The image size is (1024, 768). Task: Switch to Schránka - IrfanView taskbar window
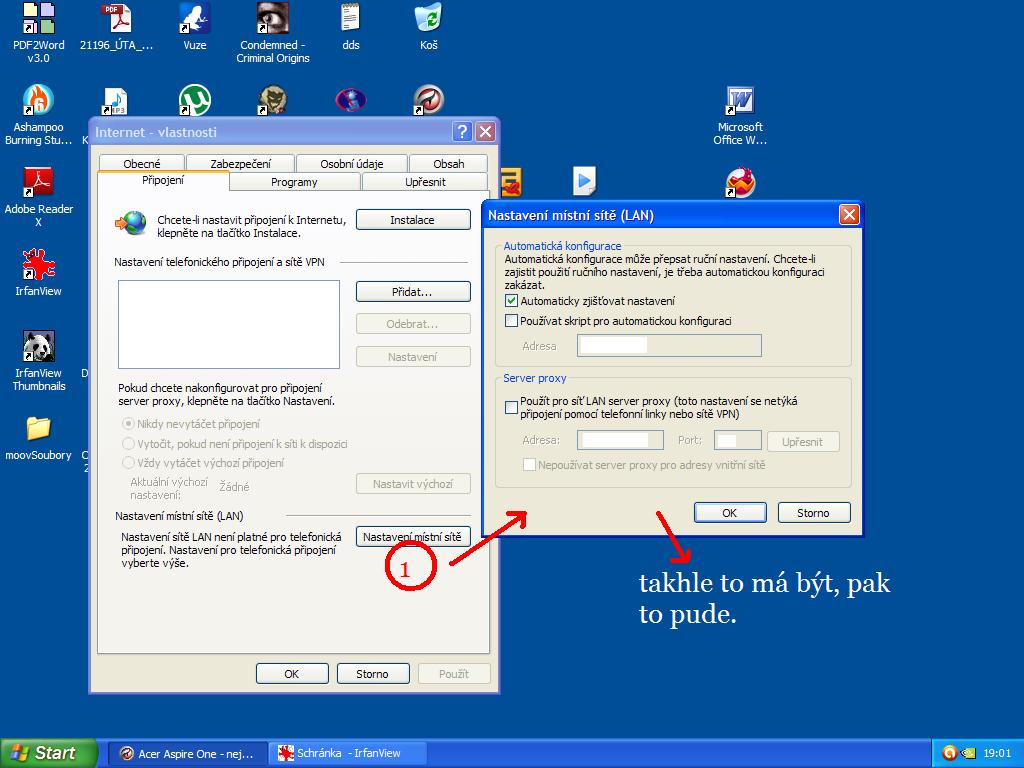point(348,753)
